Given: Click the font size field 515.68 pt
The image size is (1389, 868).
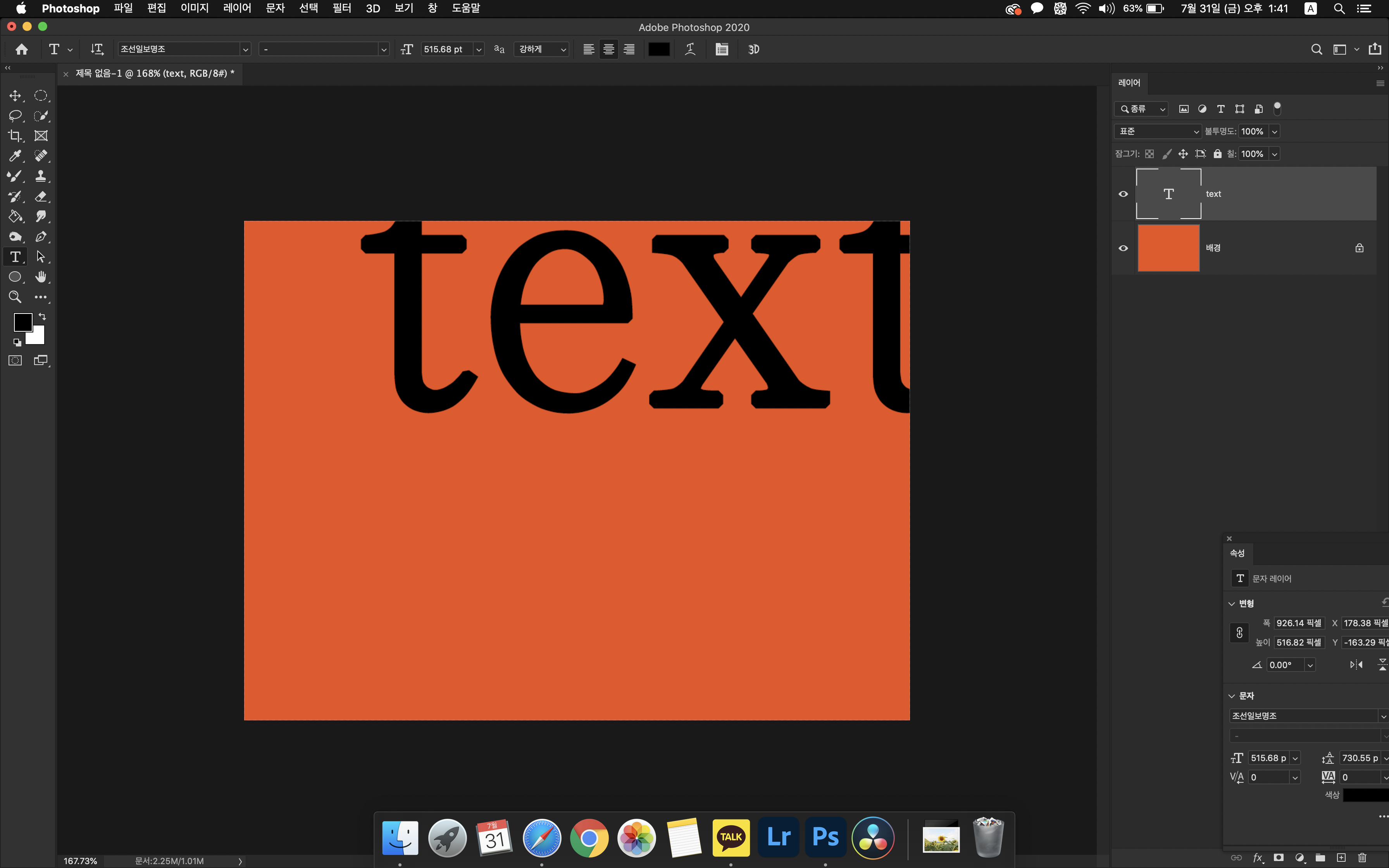Looking at the screenshot, I should tap(445, 49).
